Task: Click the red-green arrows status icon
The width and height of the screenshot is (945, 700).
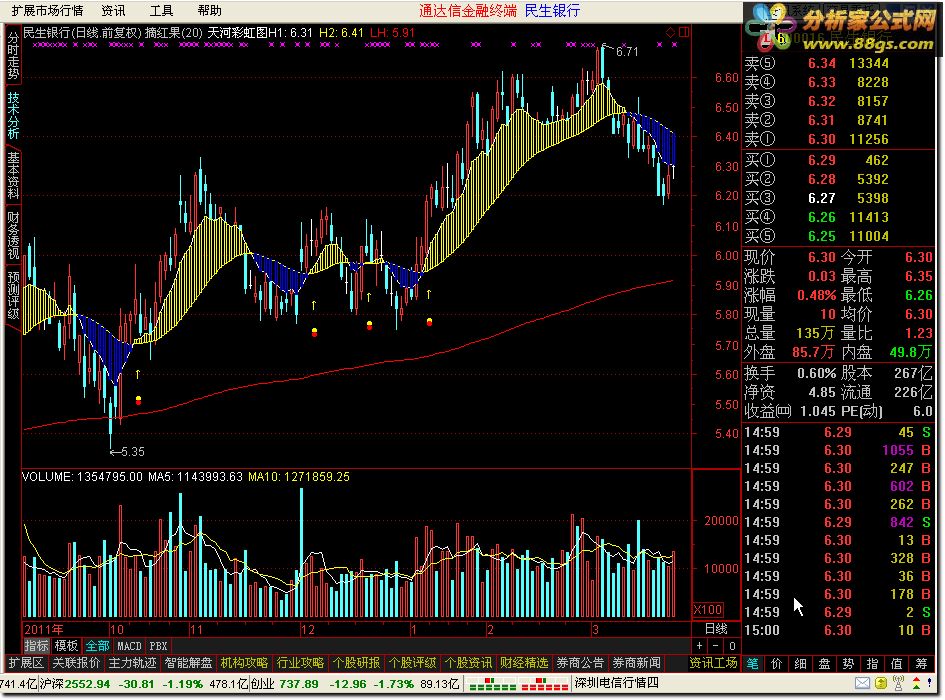Action: point(916,683)
